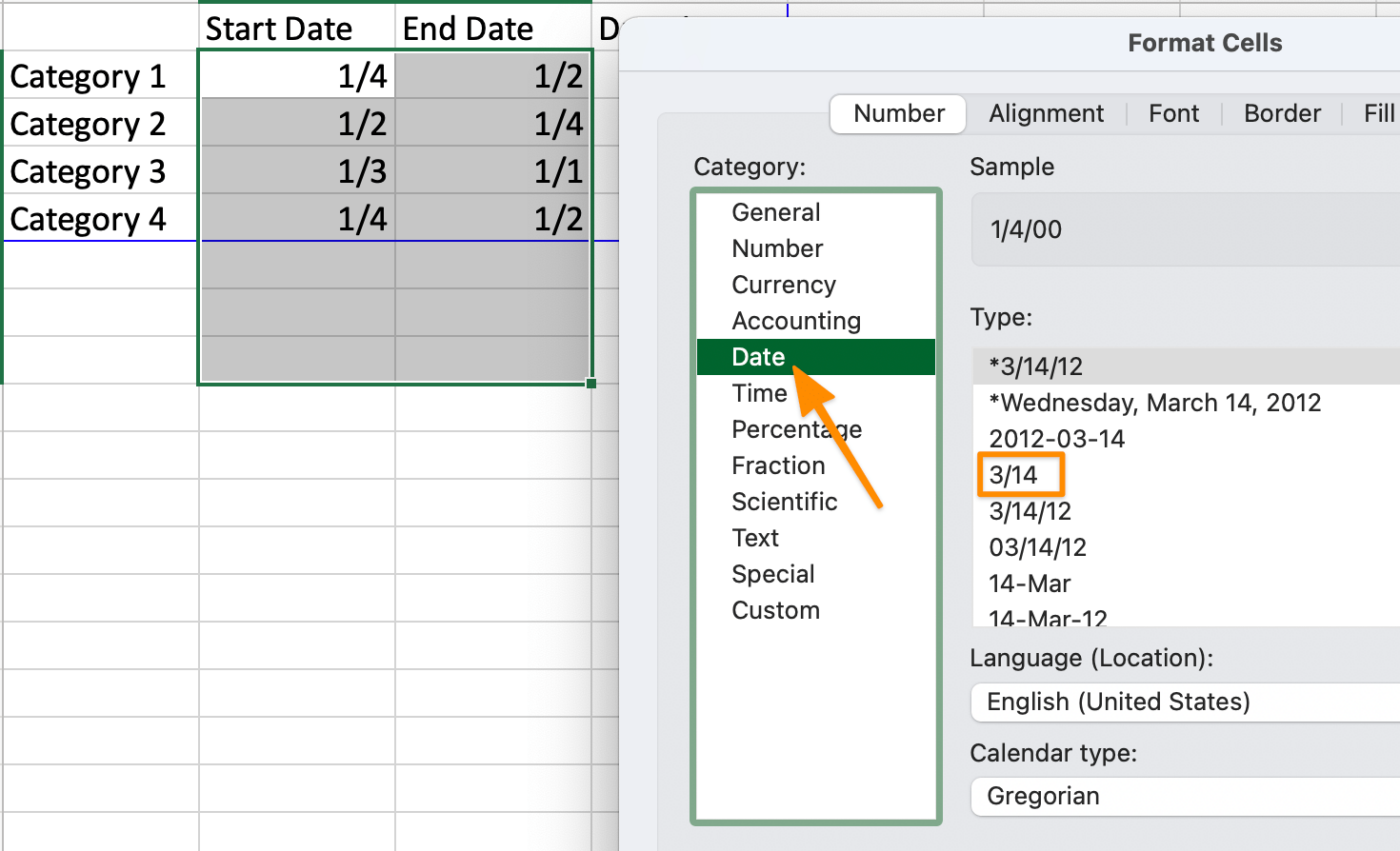The width and height of the screenshot is (1400, 851).
Task: Select Accounting category
Action: pos(816,321)
